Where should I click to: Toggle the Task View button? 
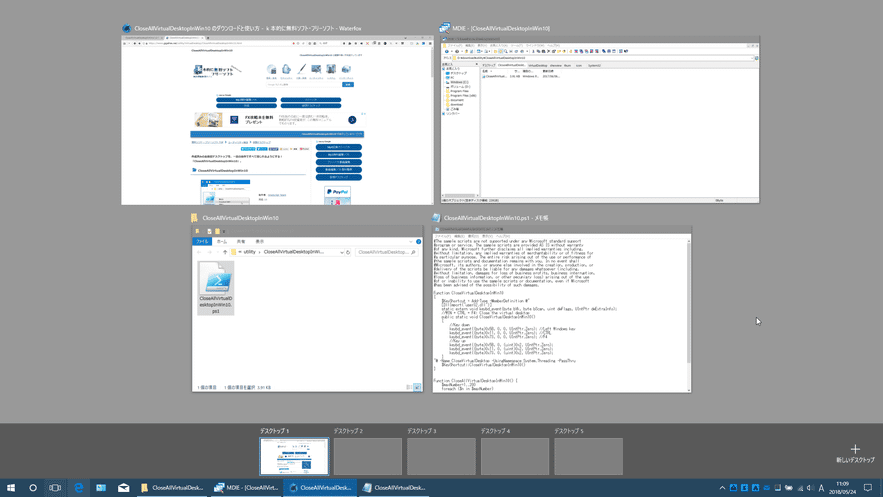tap(55, 487)
